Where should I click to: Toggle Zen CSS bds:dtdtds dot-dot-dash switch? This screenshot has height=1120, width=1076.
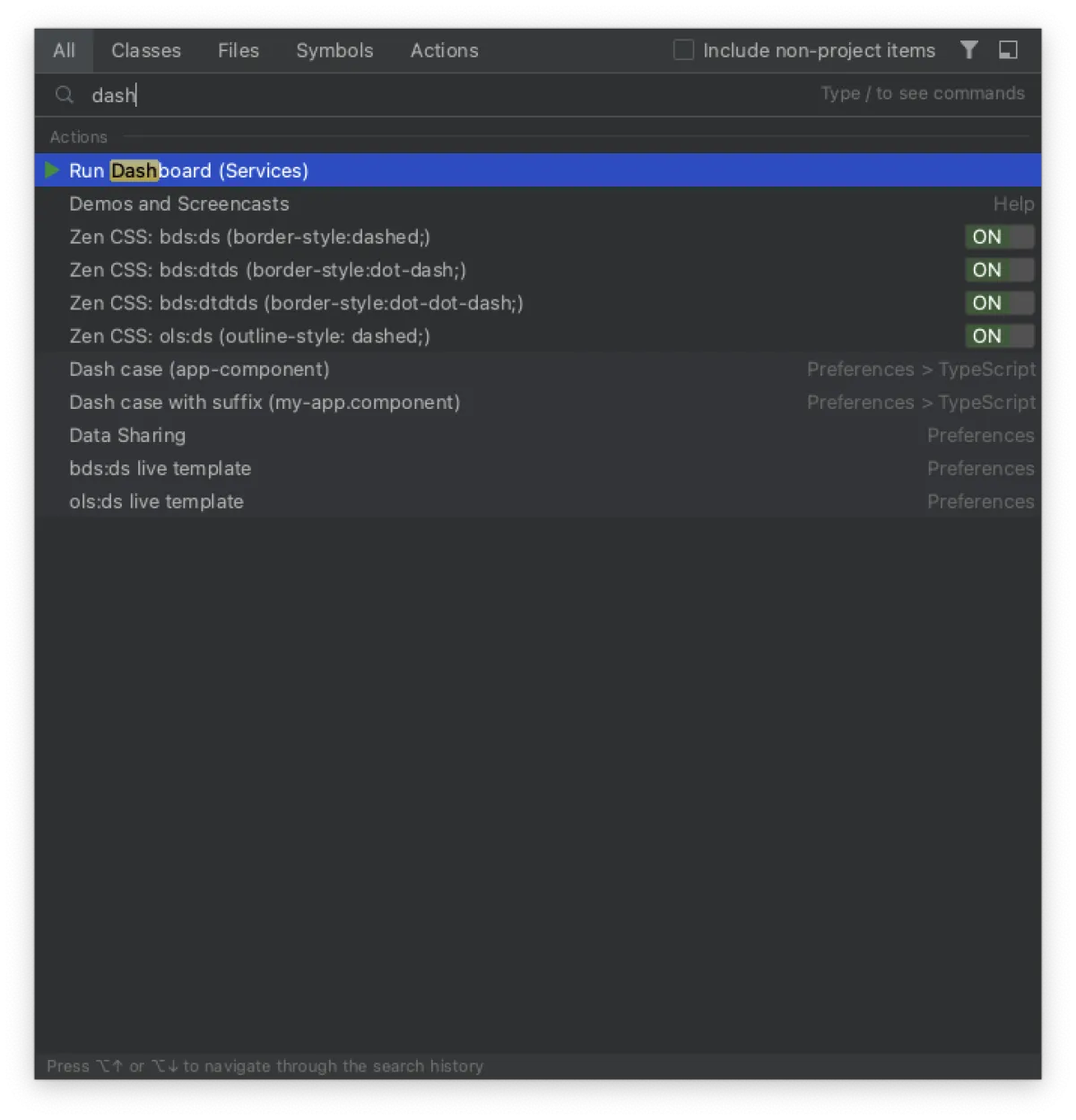[999, 303]
